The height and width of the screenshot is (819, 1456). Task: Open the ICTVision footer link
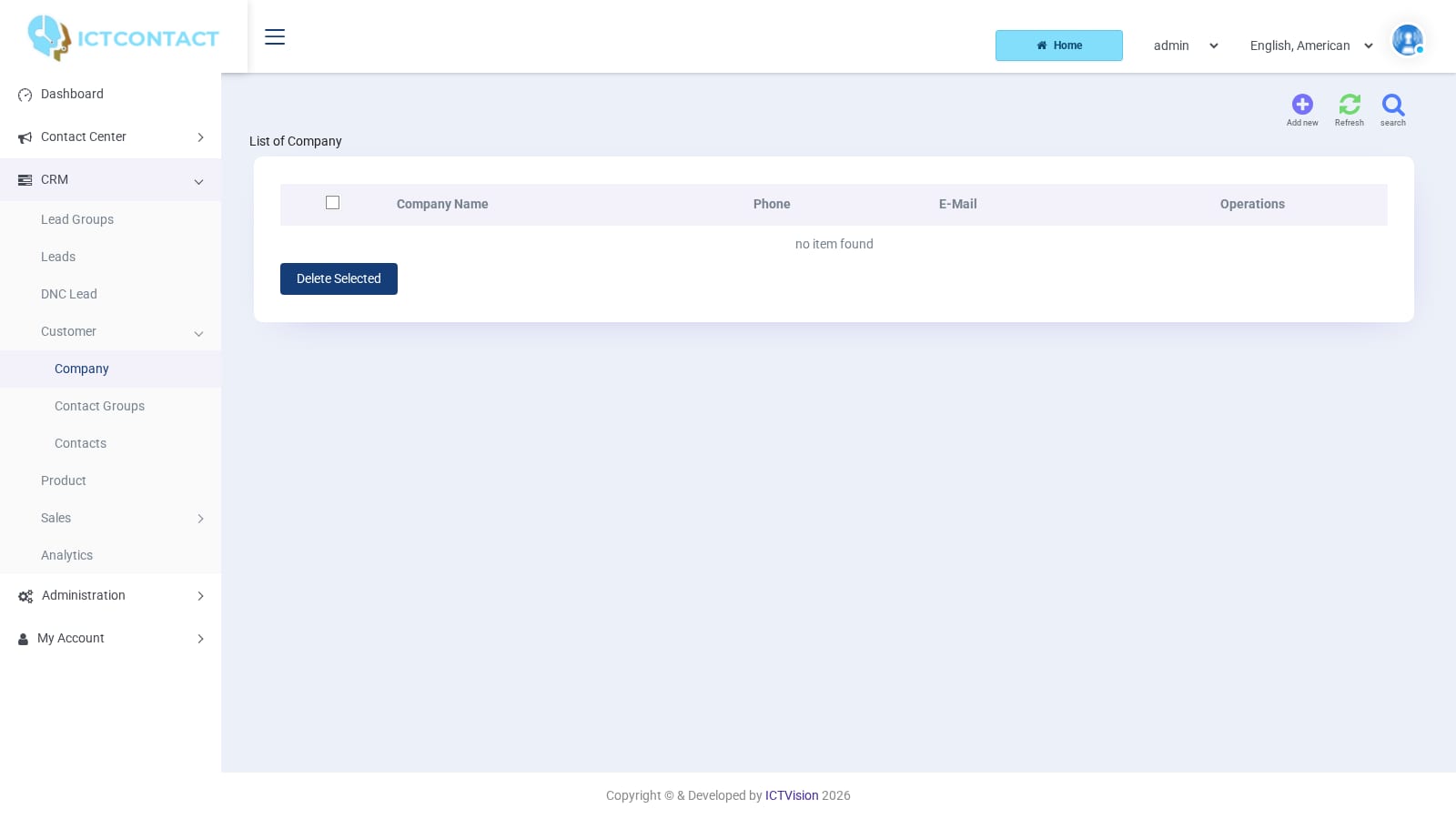tap(792, 795)
